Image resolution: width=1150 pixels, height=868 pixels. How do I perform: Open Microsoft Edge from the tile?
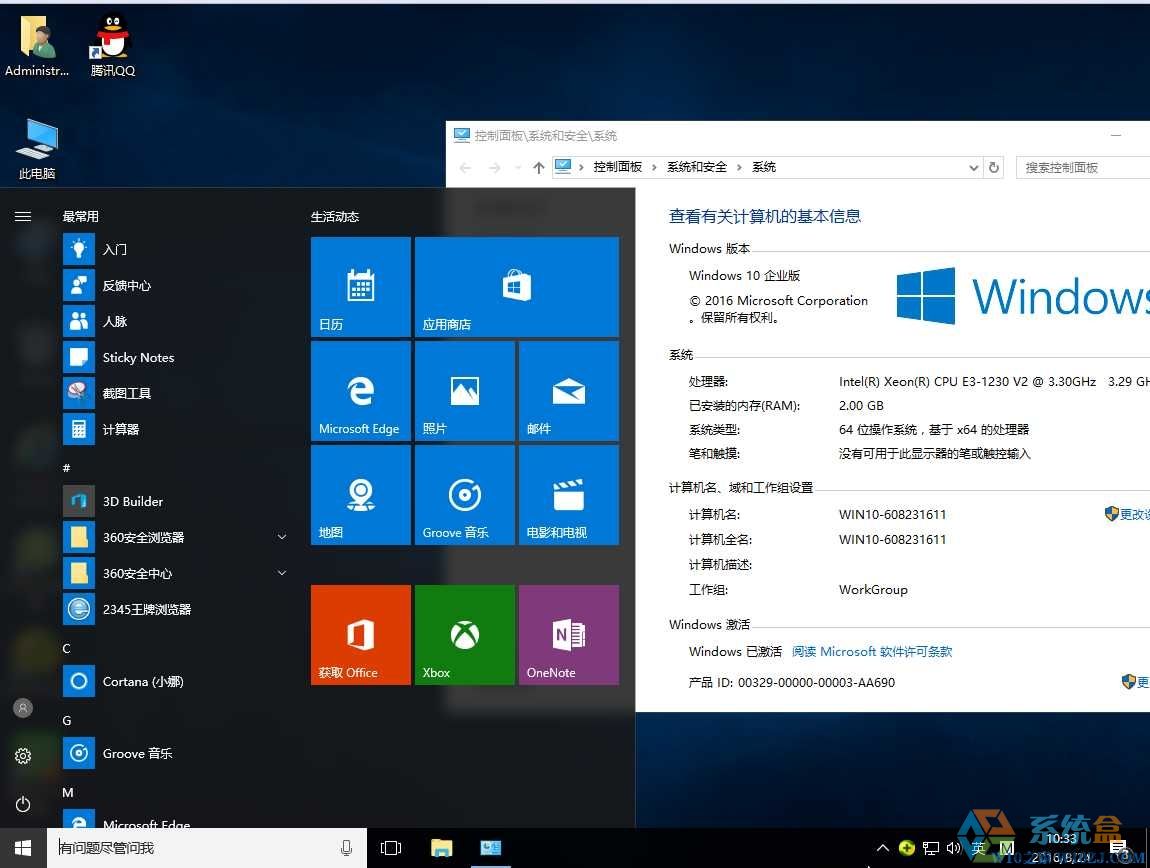click(x=360, y=390)
